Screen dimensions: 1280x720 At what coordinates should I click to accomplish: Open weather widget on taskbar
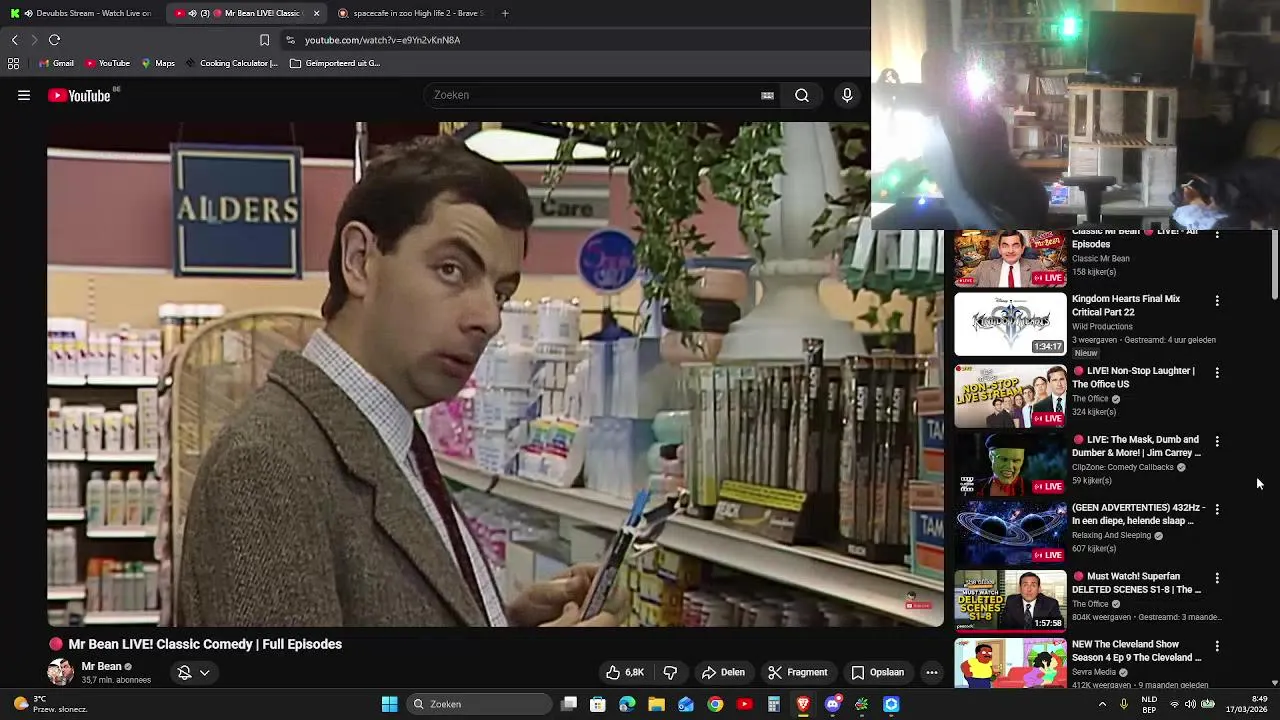[x=50, y=704]
